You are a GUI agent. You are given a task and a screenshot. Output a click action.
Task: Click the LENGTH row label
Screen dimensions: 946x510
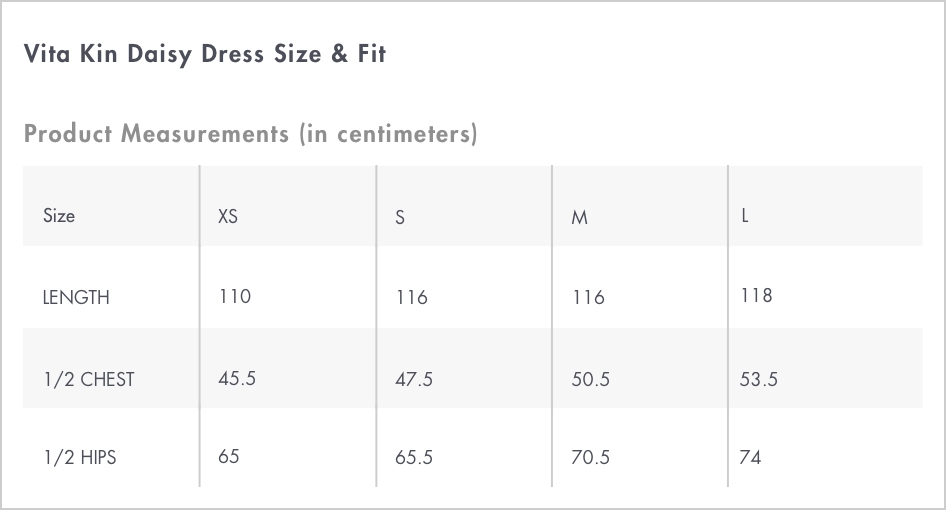[x=76, y=298]
